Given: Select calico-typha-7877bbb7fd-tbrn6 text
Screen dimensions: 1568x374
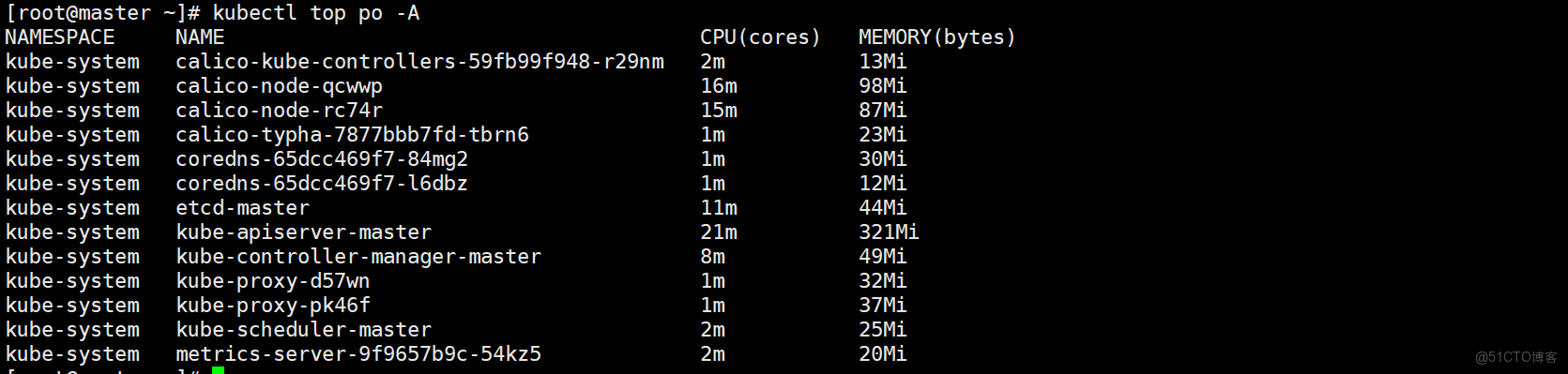Looking at the screenshot, I should click(x=352, y=135).
